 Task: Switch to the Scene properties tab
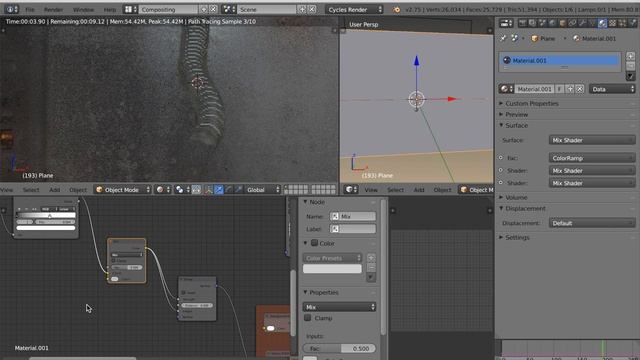tap(542, 24)
